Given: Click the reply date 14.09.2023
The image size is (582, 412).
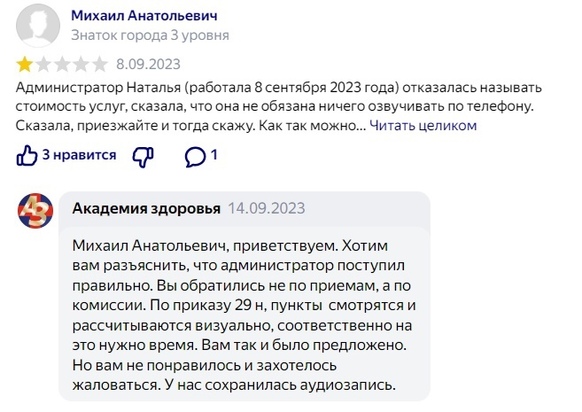Looking at the screenshot, I should pyautogui.click(x=267, y=208).
